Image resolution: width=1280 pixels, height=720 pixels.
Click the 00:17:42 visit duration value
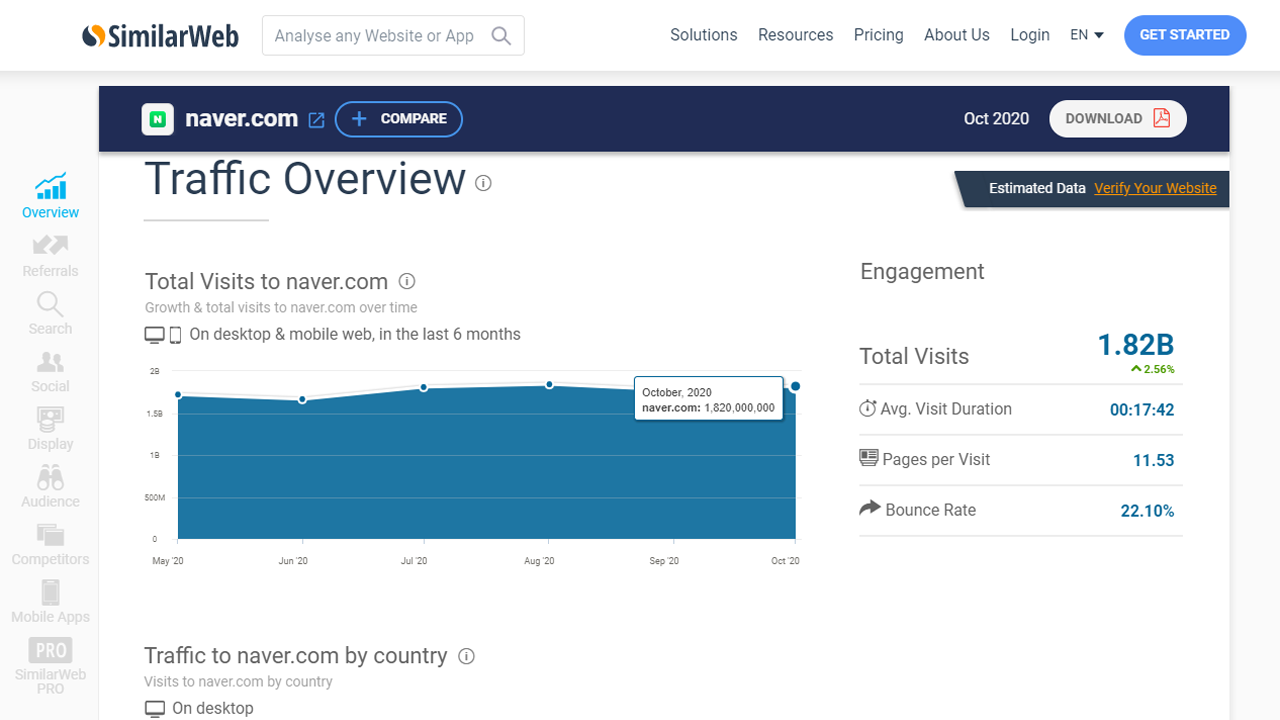tap(1142, 410)
